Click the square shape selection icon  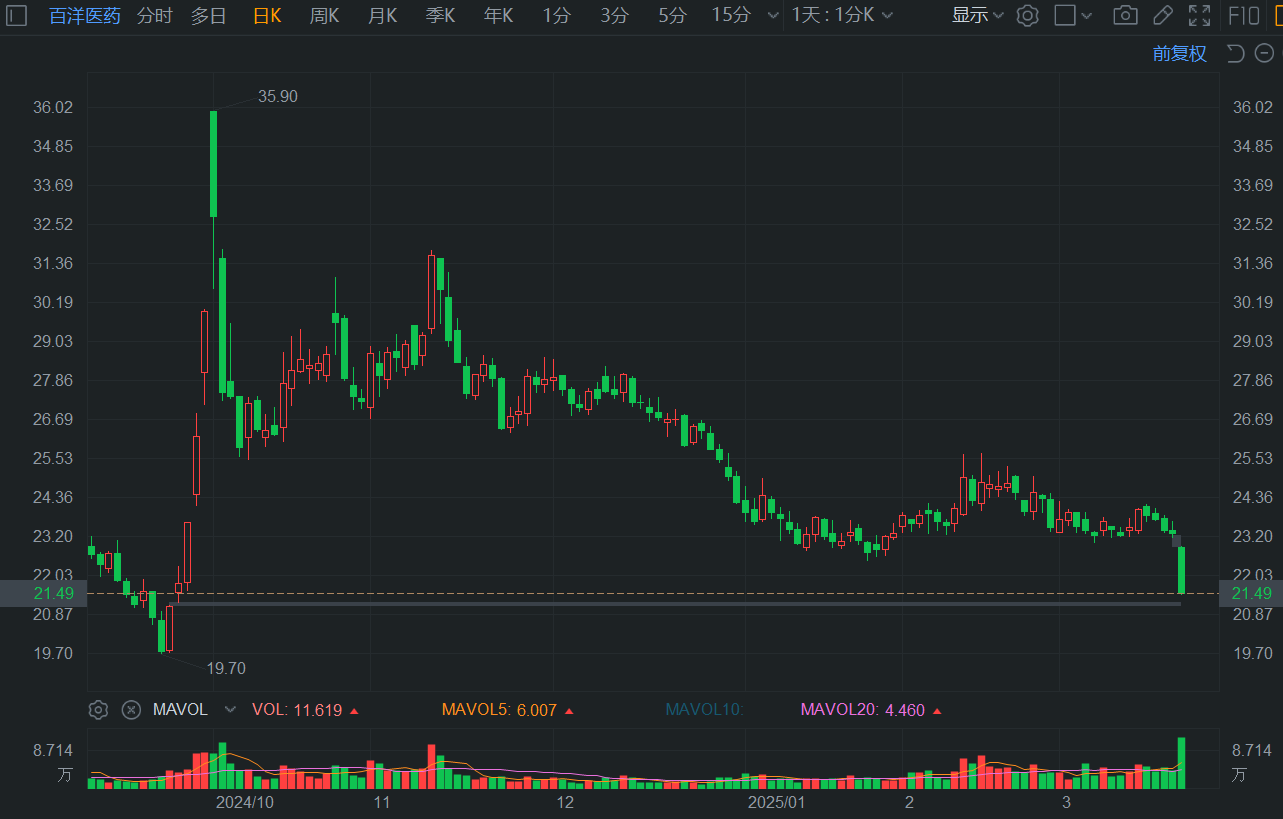[1067, 15]
